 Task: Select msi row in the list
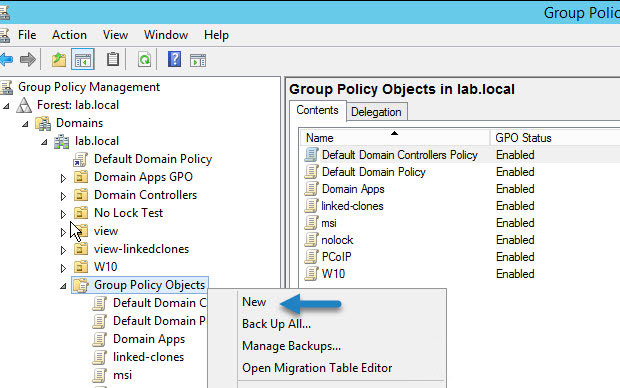(329, 223)
